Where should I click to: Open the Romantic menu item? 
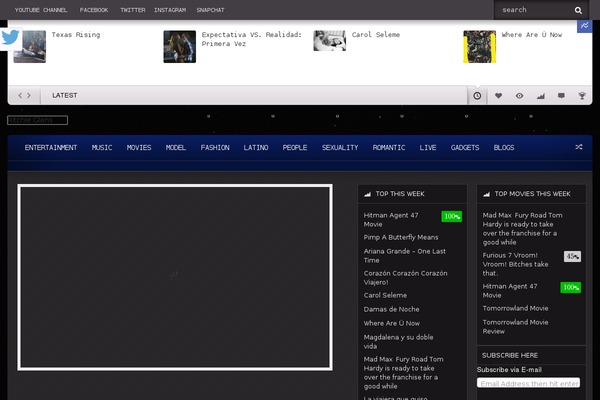(389, 148)
